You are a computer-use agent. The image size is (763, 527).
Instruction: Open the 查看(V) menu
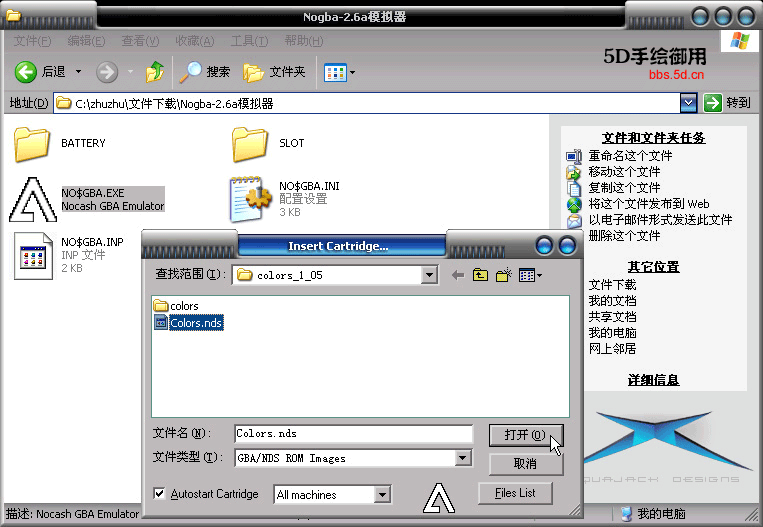[x=140, y=41]
